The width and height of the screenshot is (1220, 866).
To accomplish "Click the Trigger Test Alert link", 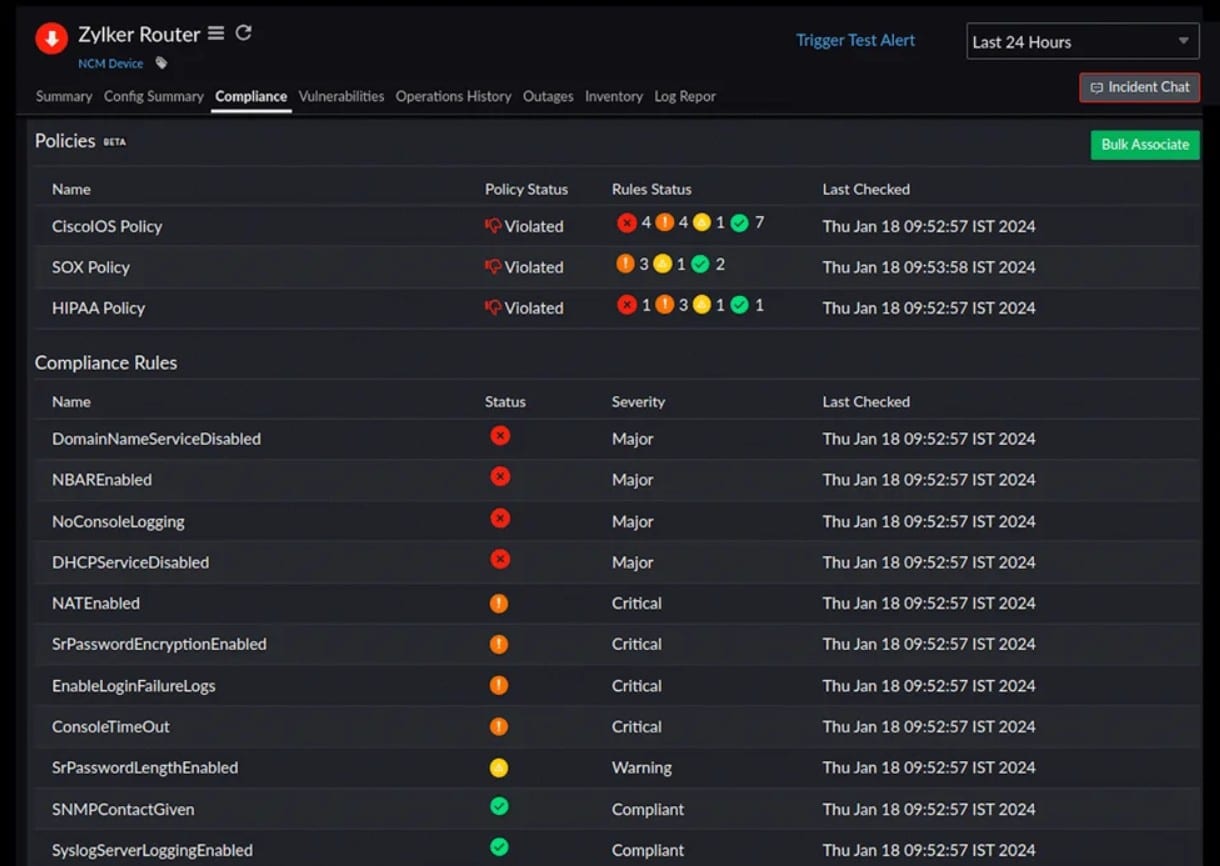I will (x=855, y=40).
